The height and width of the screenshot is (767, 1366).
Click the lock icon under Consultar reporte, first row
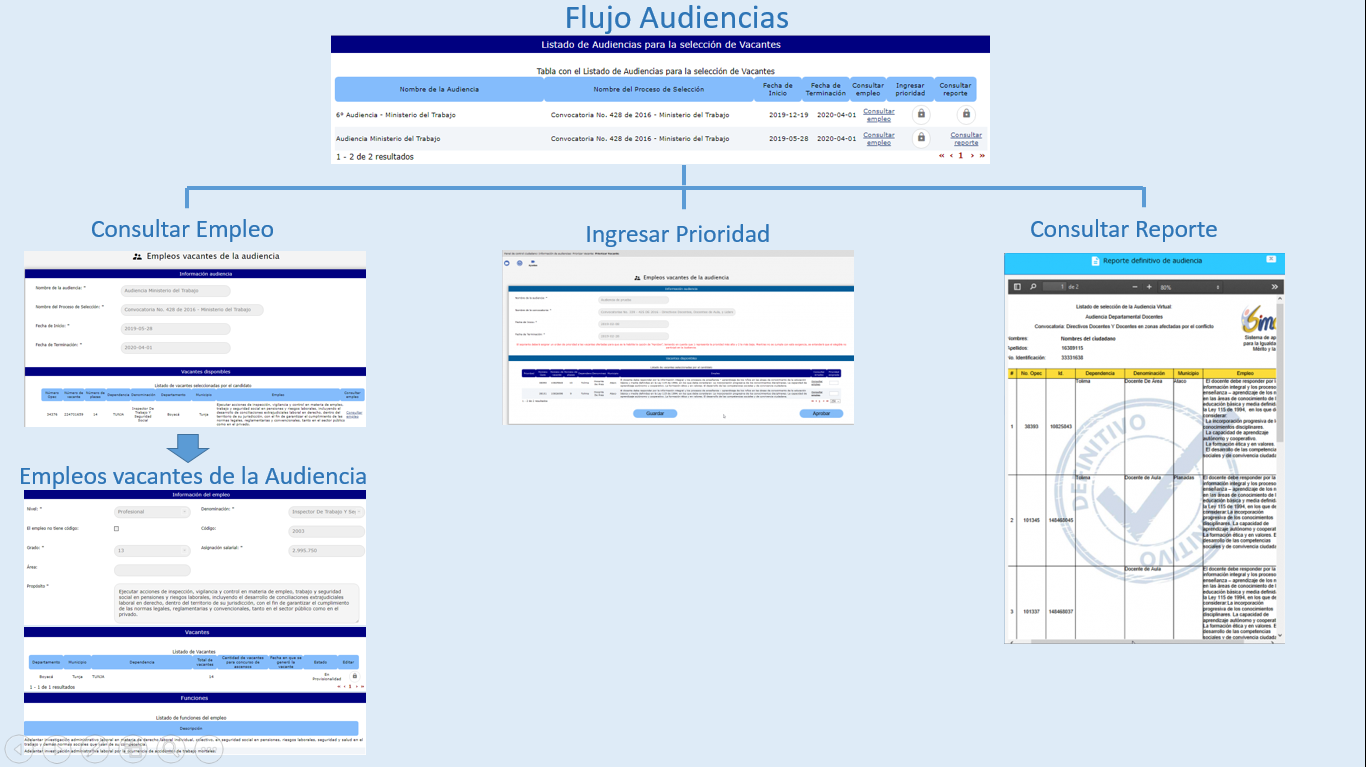coord(966,114)
